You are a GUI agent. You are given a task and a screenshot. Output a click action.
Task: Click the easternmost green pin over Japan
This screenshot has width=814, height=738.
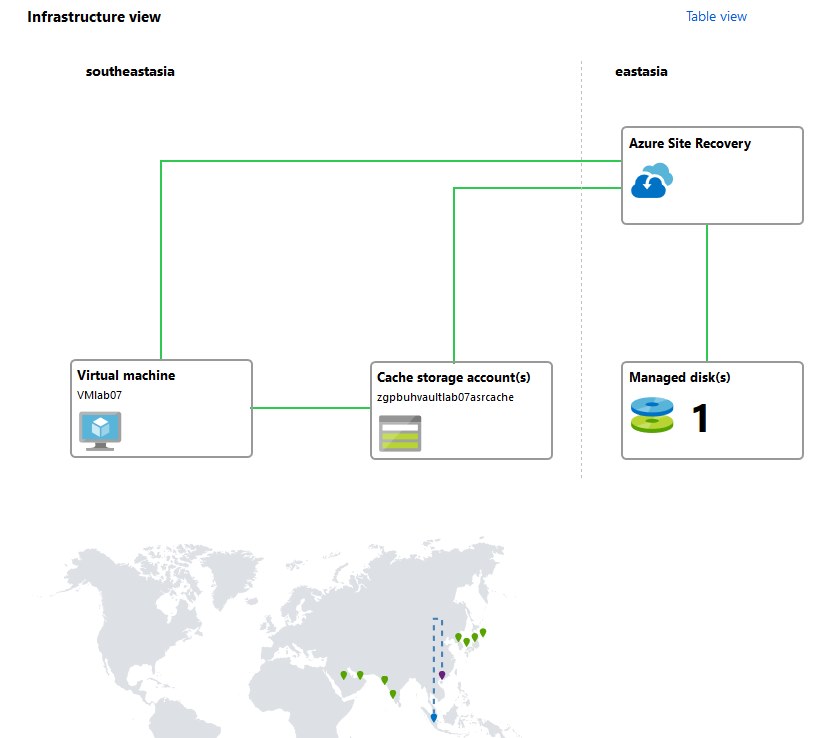(482, 631)
